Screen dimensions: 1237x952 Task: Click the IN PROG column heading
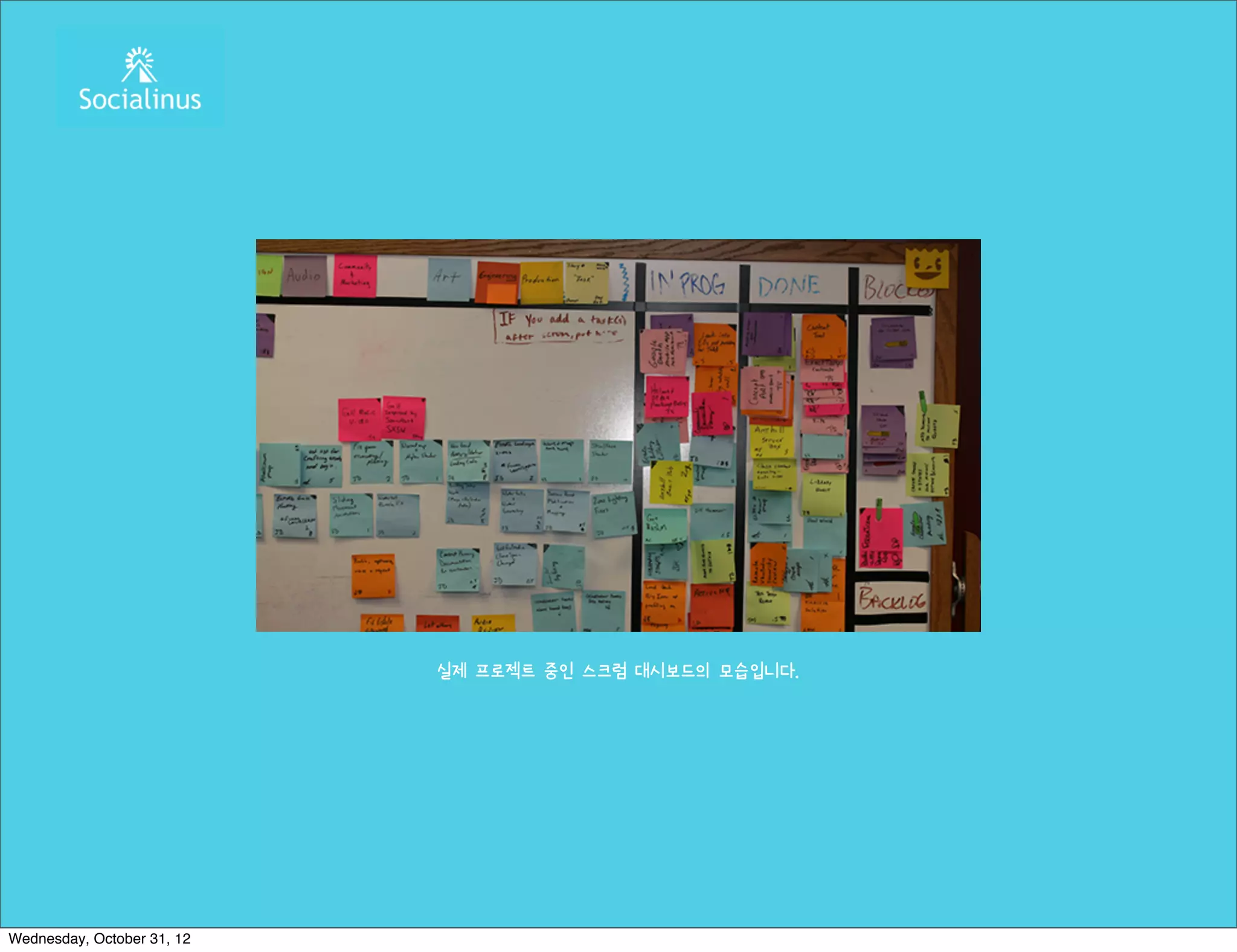coord(687,283)
